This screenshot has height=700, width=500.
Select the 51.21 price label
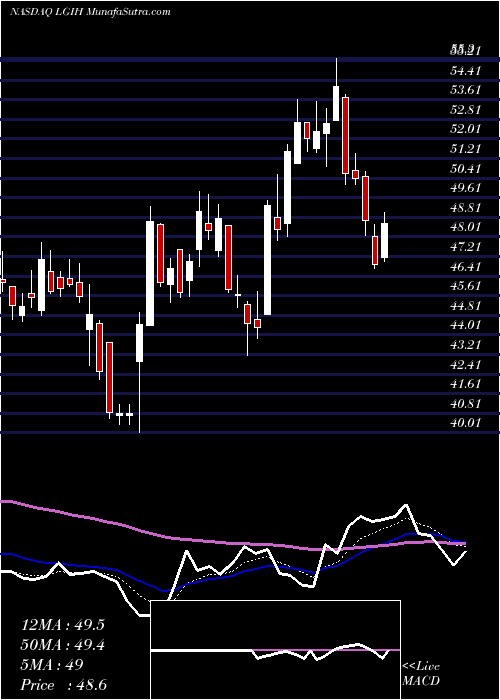pyautogui.click(x=466, y=148)
